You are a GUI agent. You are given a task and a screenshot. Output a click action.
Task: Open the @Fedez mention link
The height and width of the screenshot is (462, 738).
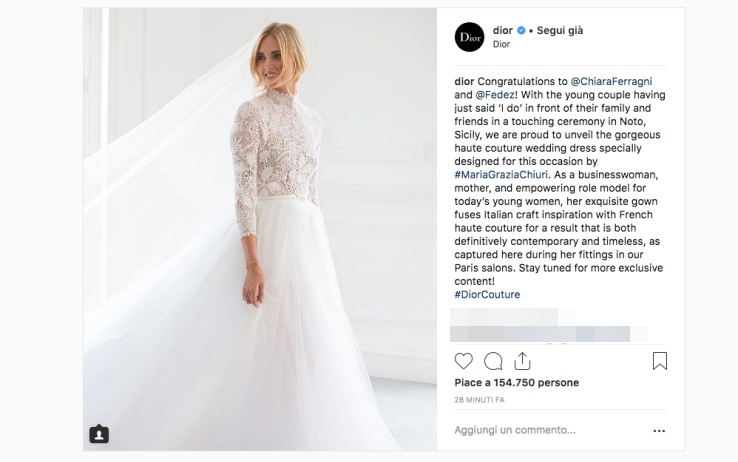click(x=495, y=95)
